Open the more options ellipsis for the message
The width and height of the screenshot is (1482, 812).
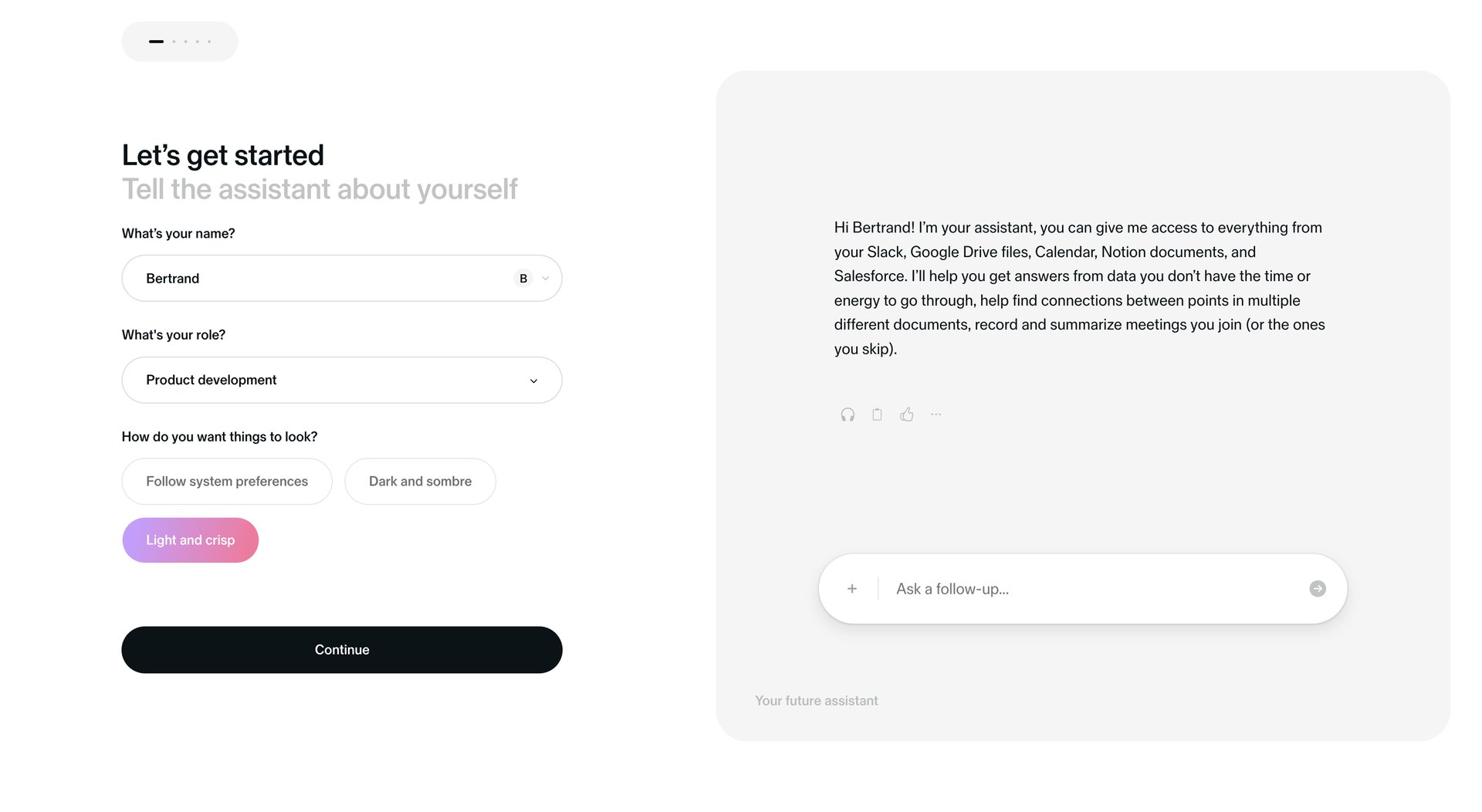coord(936,414)
